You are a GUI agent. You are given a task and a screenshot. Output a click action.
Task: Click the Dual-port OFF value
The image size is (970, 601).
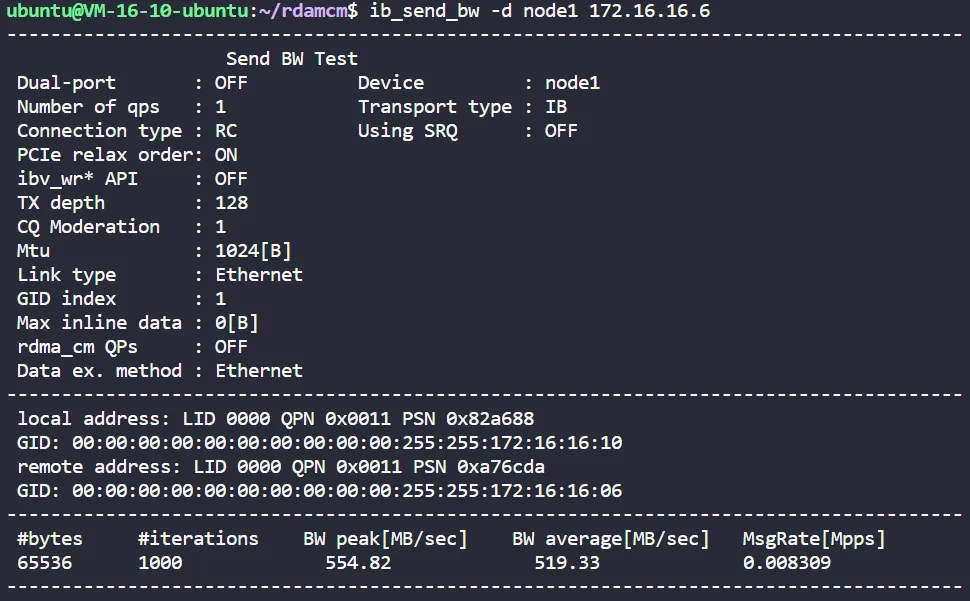pyautogui.click(x=231, y=83)
